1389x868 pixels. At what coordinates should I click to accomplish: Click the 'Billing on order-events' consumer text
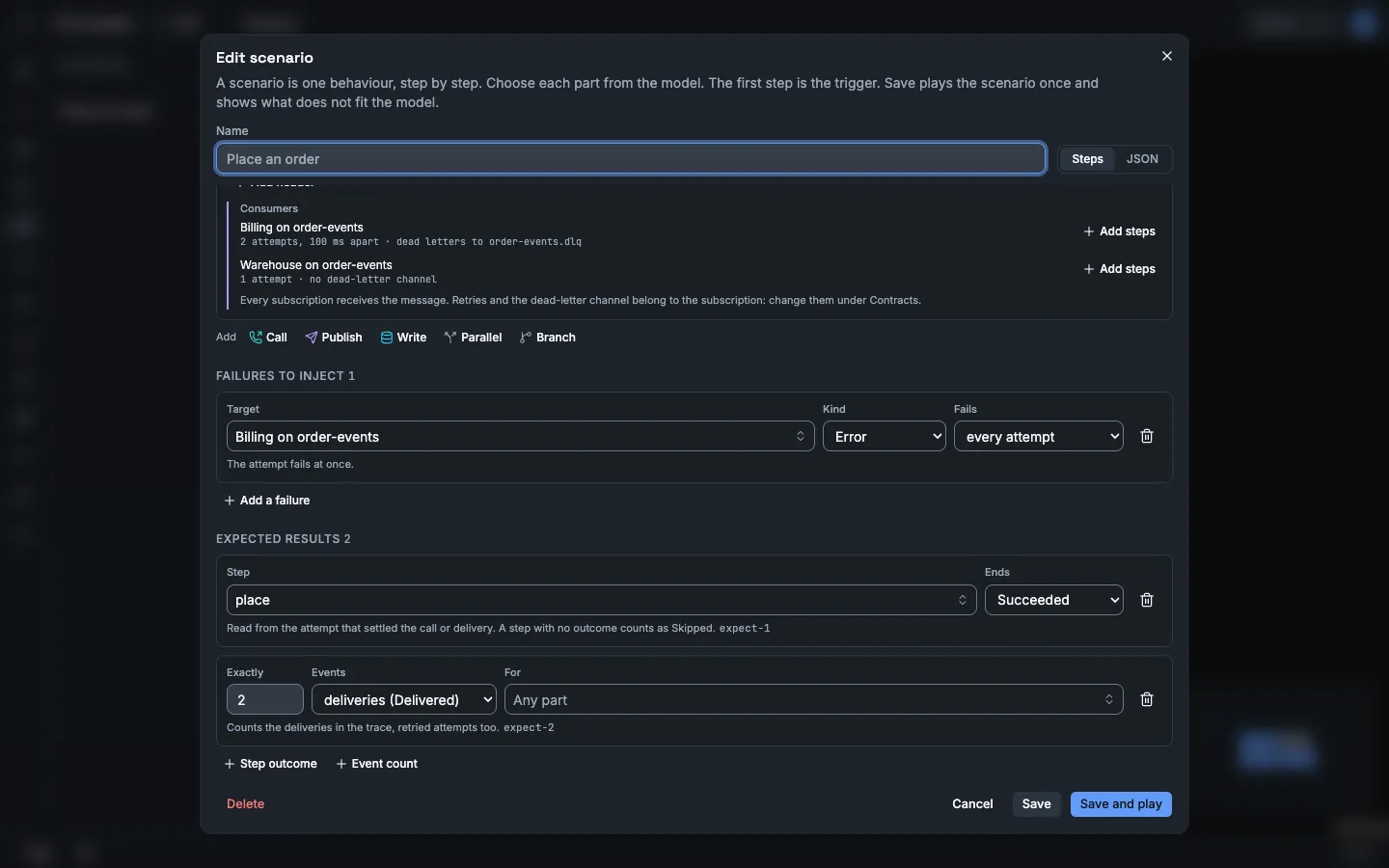click(302, 228)
